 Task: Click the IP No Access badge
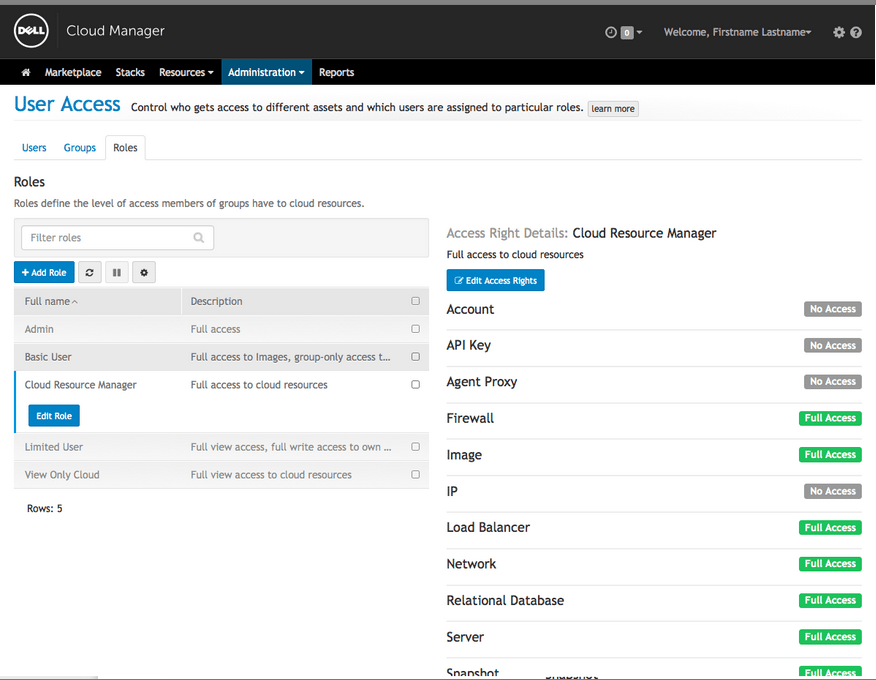[832, 491]
